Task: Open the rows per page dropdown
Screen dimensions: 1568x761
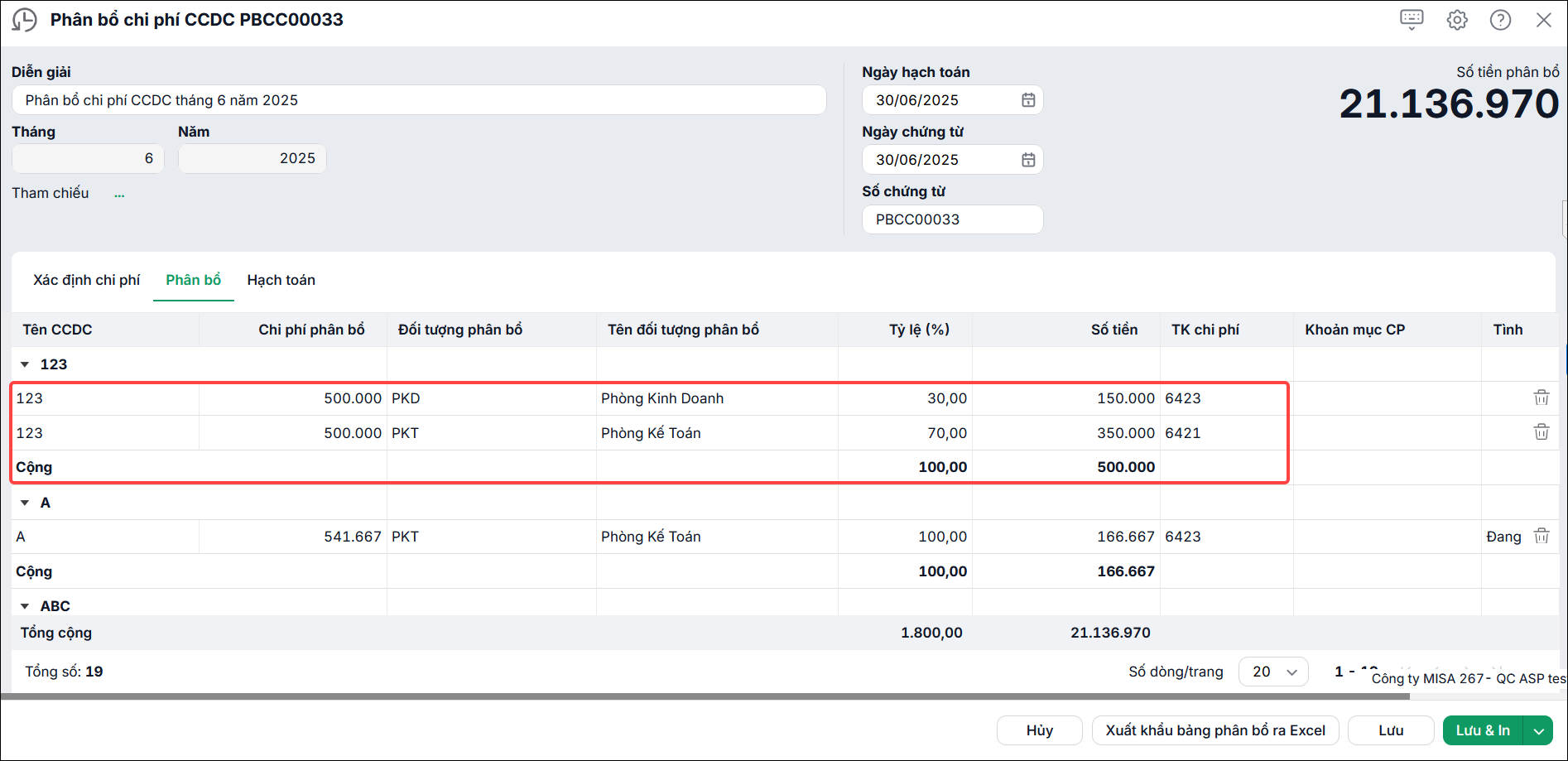Action: [1273, 672]
